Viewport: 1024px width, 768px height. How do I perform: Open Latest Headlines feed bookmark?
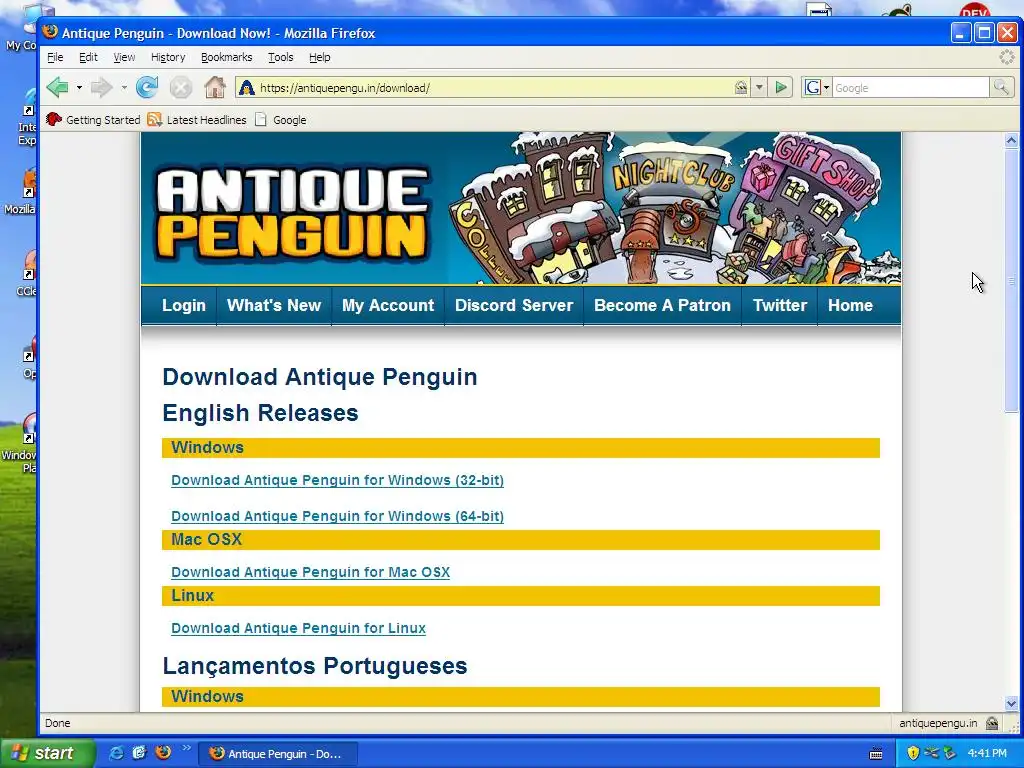tap(197, 120)
